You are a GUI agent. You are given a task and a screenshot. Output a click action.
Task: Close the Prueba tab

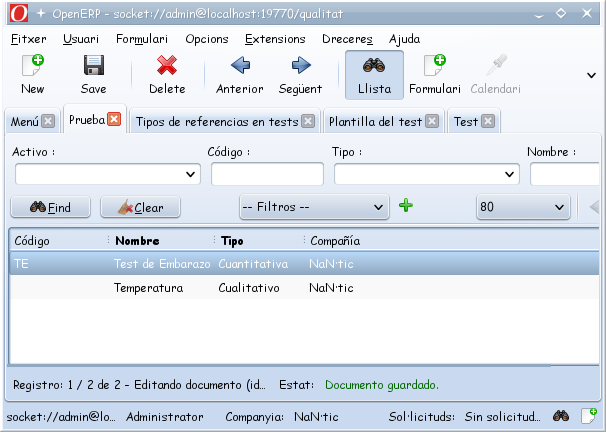(114, 119)
